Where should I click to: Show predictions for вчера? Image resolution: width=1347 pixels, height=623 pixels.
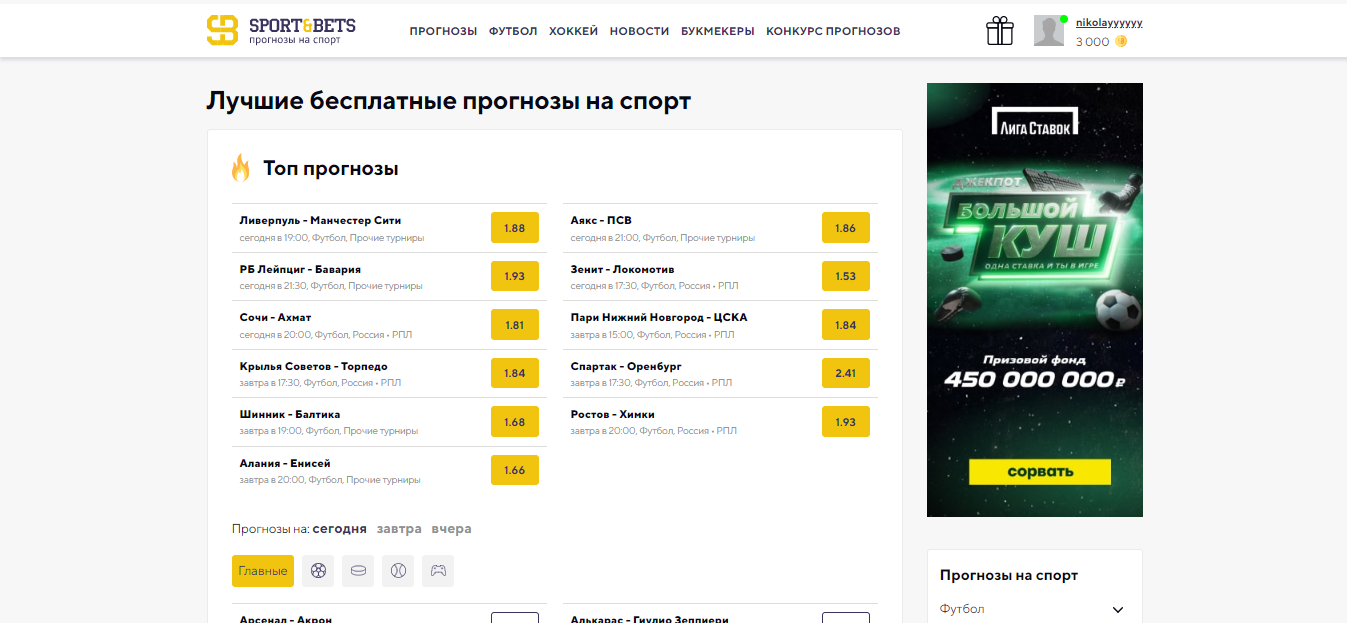451,529
